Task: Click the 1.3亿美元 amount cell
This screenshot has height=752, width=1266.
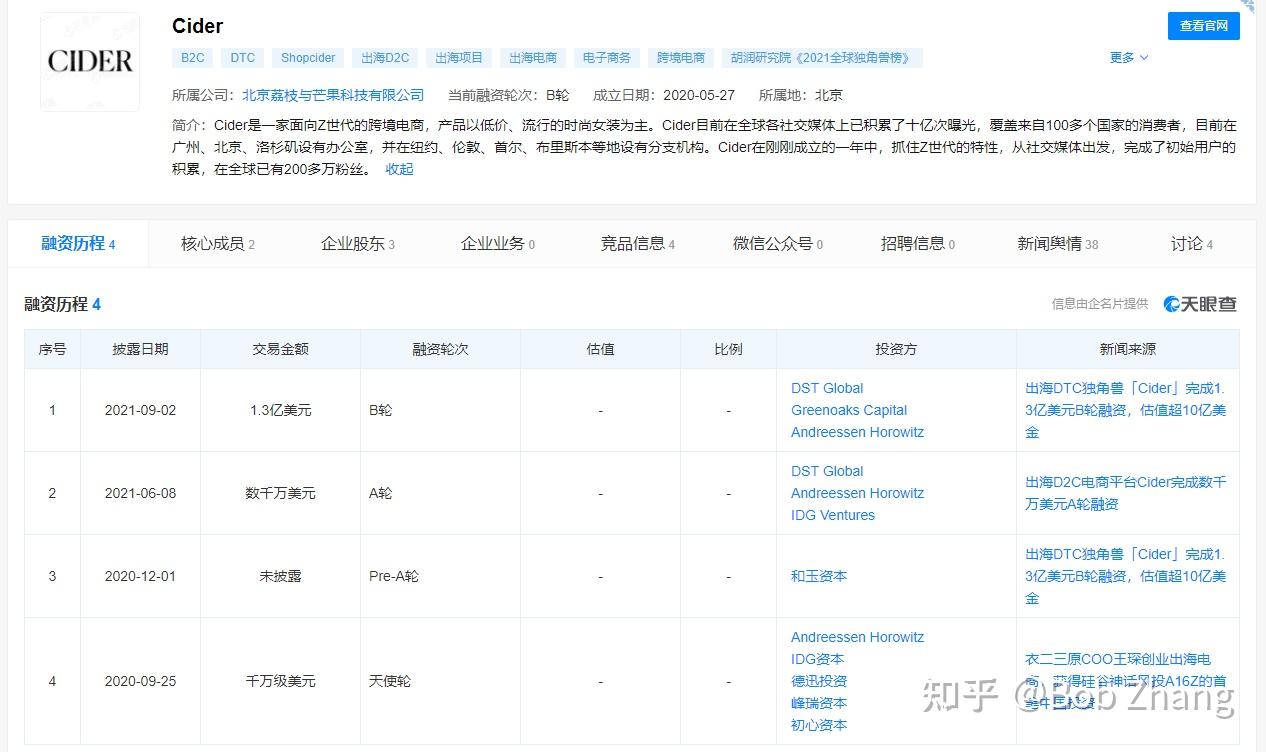Action: click(280, 410)
